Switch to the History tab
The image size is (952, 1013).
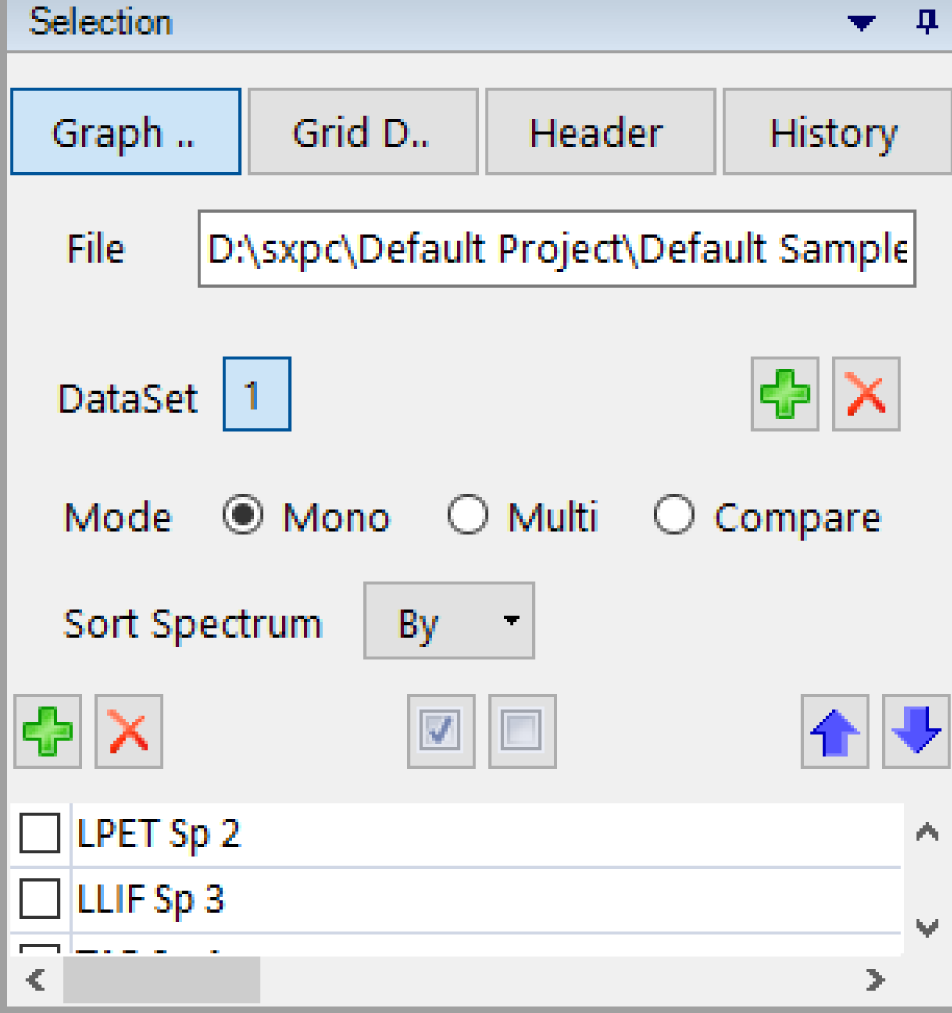(x=833, y=132)
